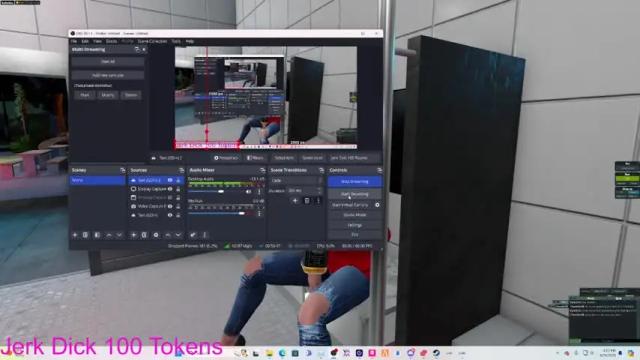
Task: Click Start All in Multi Streaming
Action: pyautogui.click(x=108, y=62)
